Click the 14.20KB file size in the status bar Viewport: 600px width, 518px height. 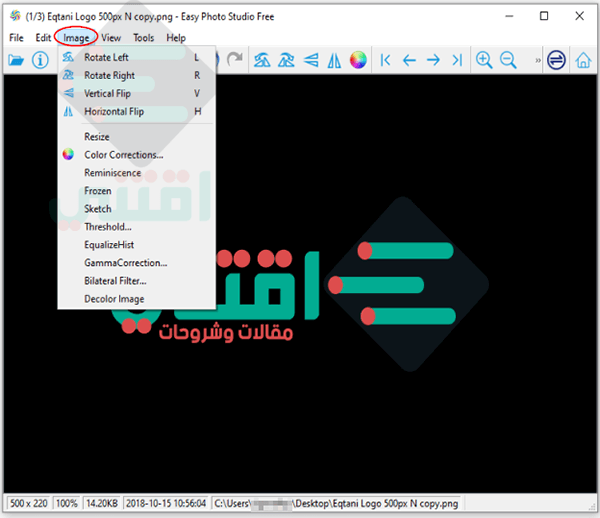tap(101, 503)
